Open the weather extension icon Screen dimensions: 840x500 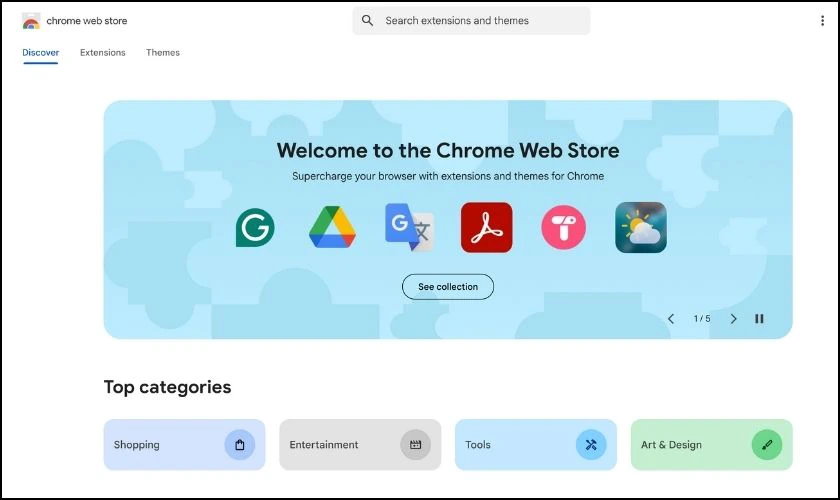(641, 227)
